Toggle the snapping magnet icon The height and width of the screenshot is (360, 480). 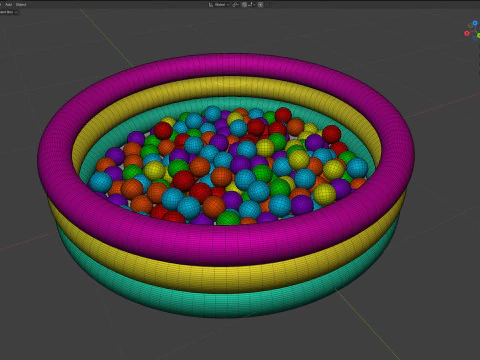tap(245, 5)
